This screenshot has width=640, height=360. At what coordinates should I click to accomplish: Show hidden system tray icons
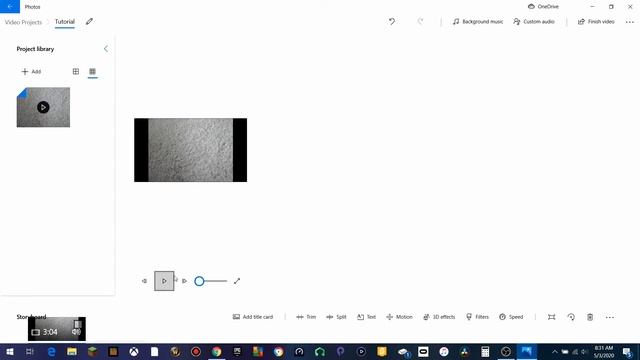(555, 352)
